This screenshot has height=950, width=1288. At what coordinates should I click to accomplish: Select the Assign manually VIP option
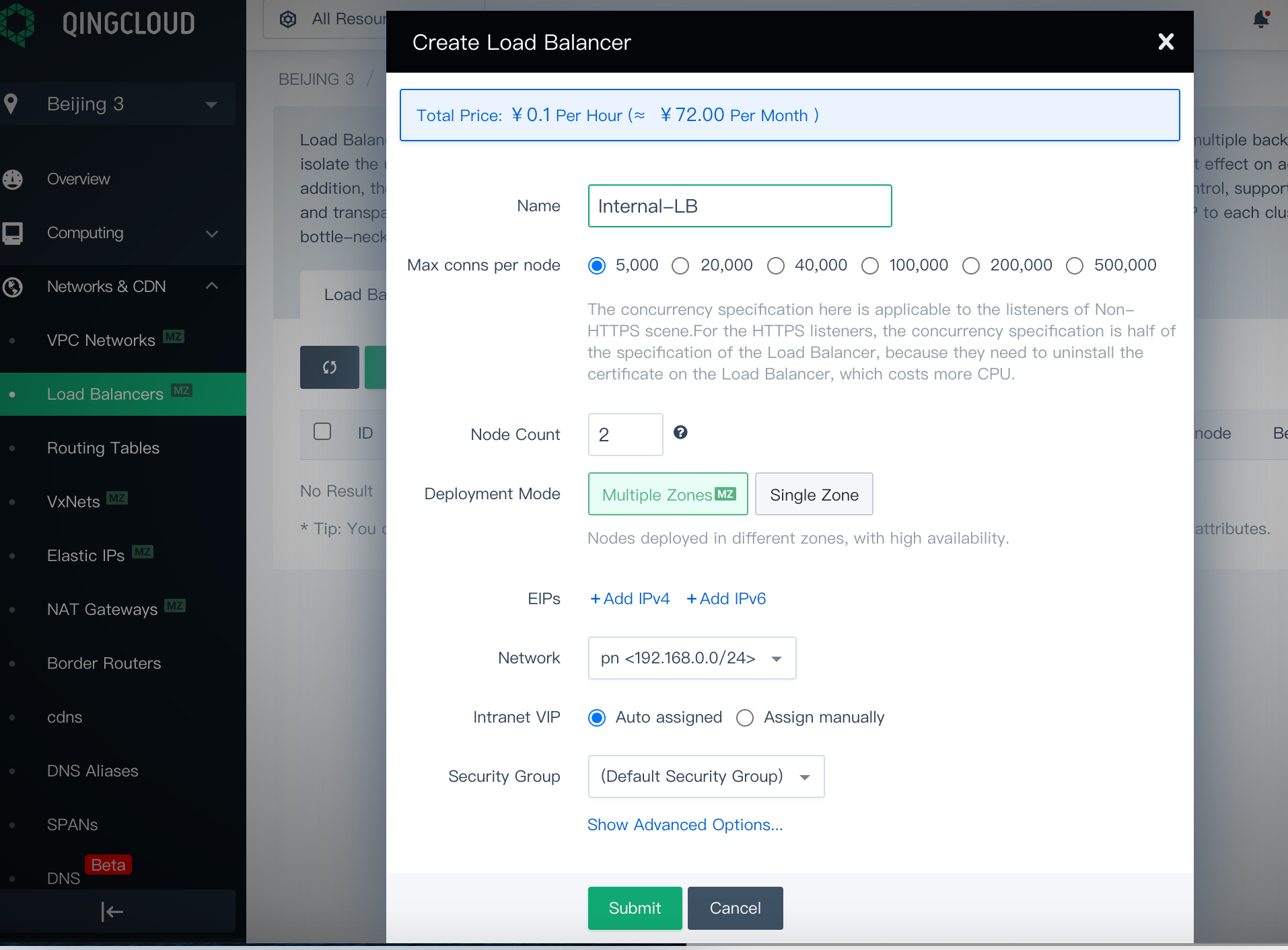coord(745,718)
